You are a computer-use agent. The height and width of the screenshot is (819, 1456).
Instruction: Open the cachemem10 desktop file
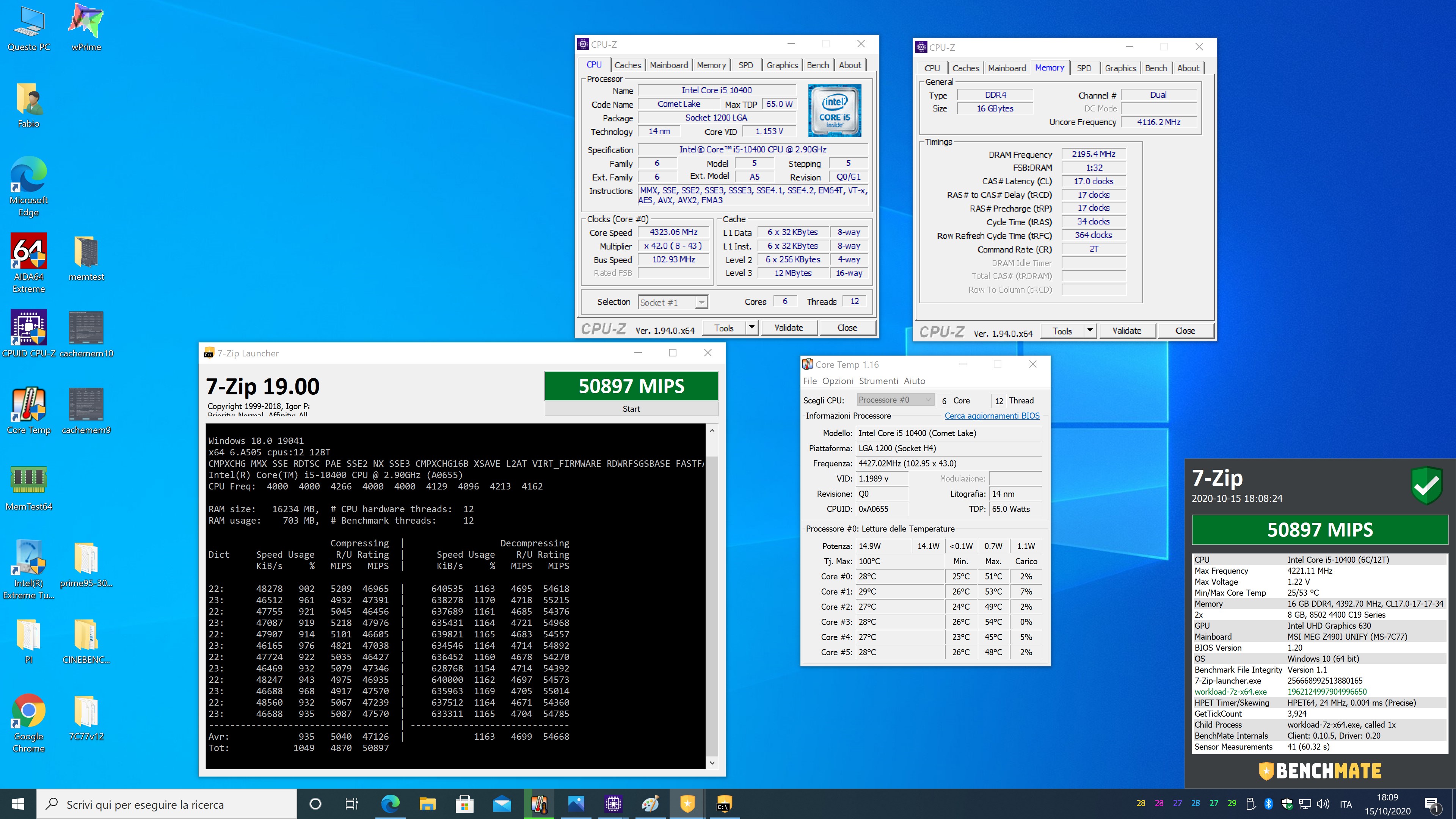click(86, 334)
